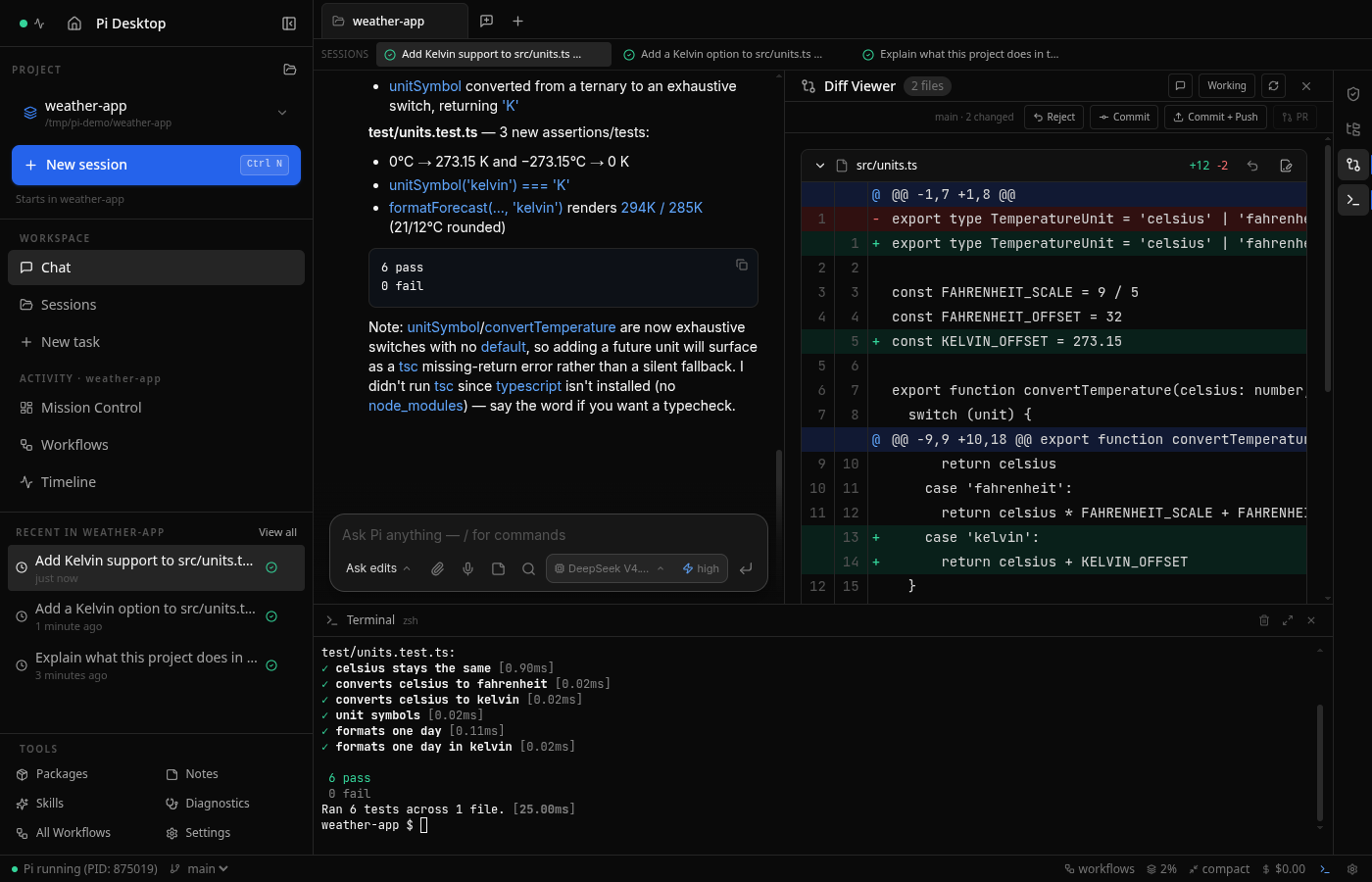This screenshot has width=1372, height=882.
Task: Click the microphone icon in chat input
Action: tap(468, 568)
